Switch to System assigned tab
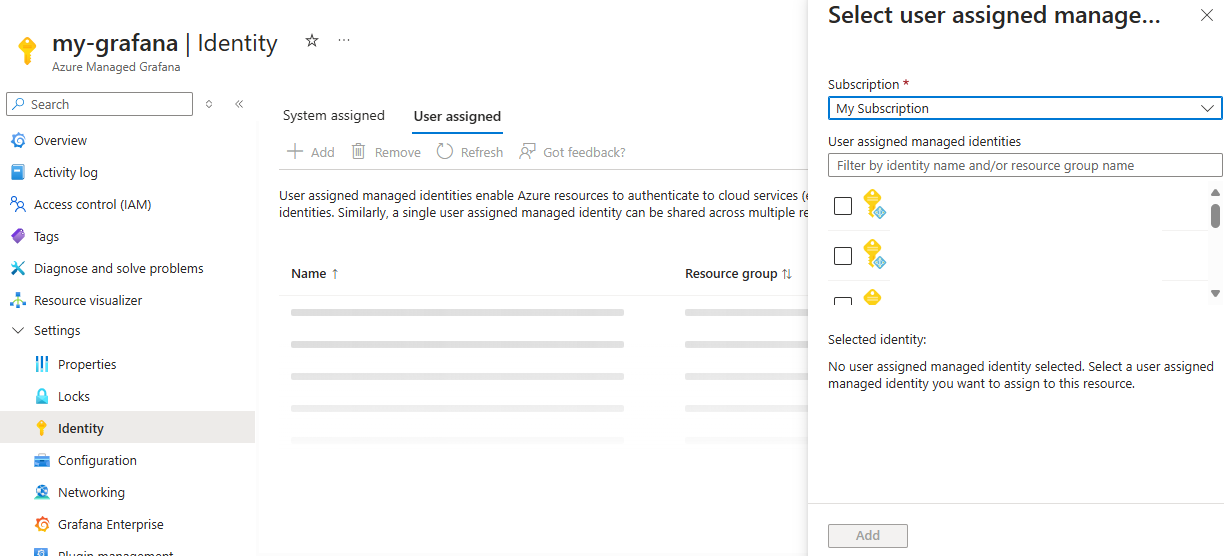 334,116
